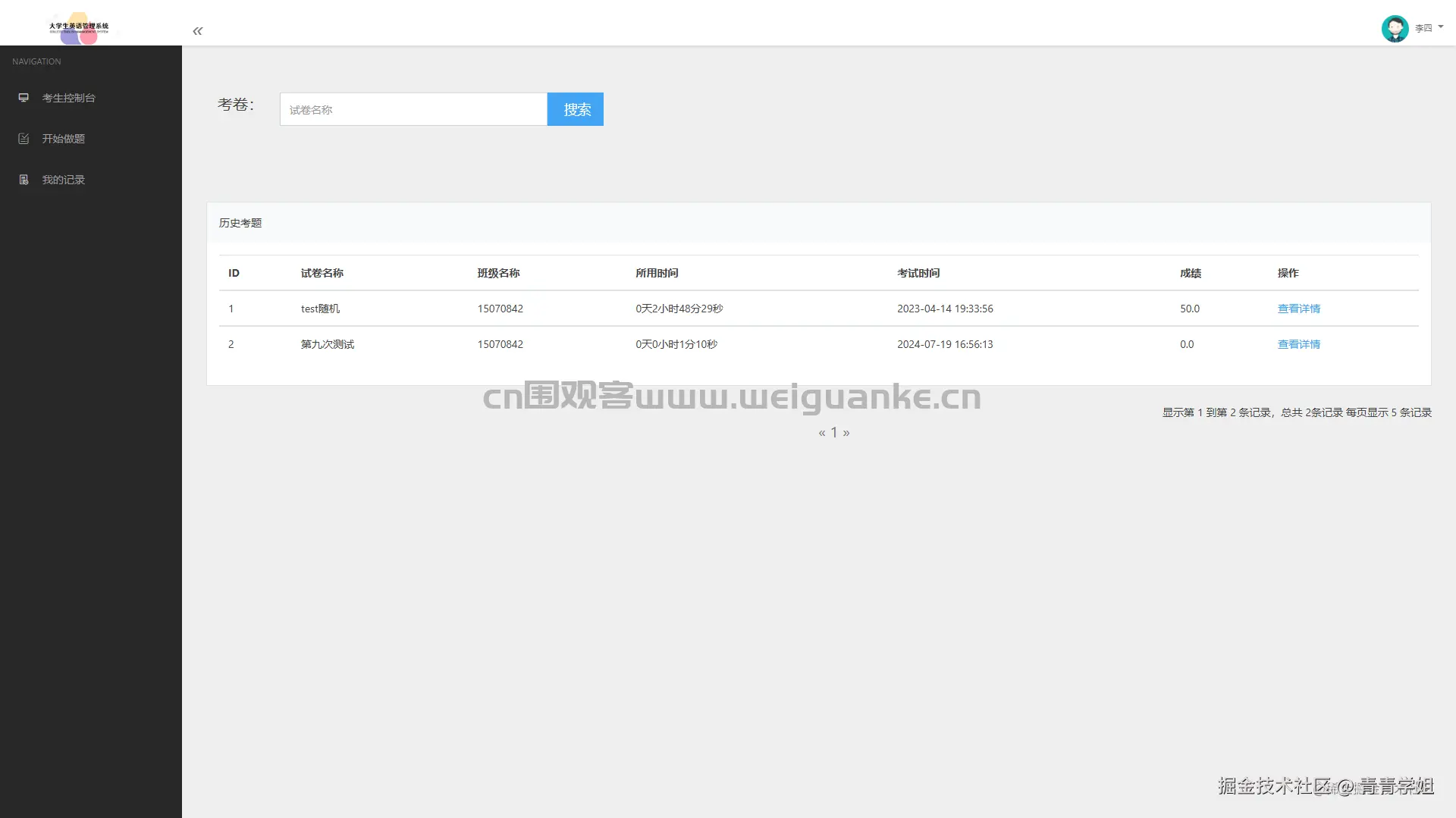The width and height of the screenshot is (1456, 818).
Task: Go to previous page arrow «
Action: [x=822, y=433]
